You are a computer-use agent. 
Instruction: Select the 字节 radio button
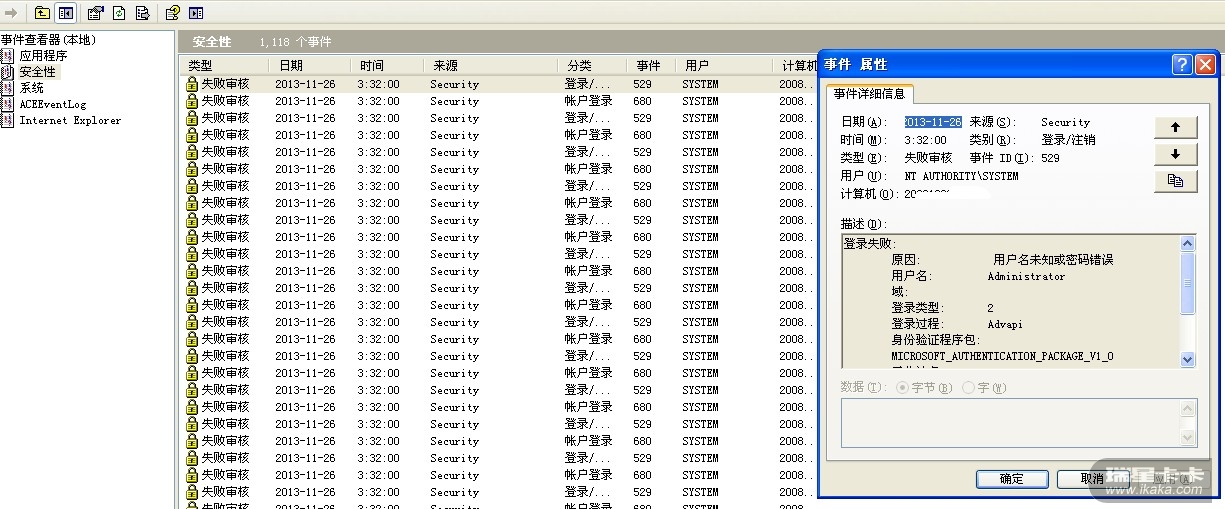[903, 387]
